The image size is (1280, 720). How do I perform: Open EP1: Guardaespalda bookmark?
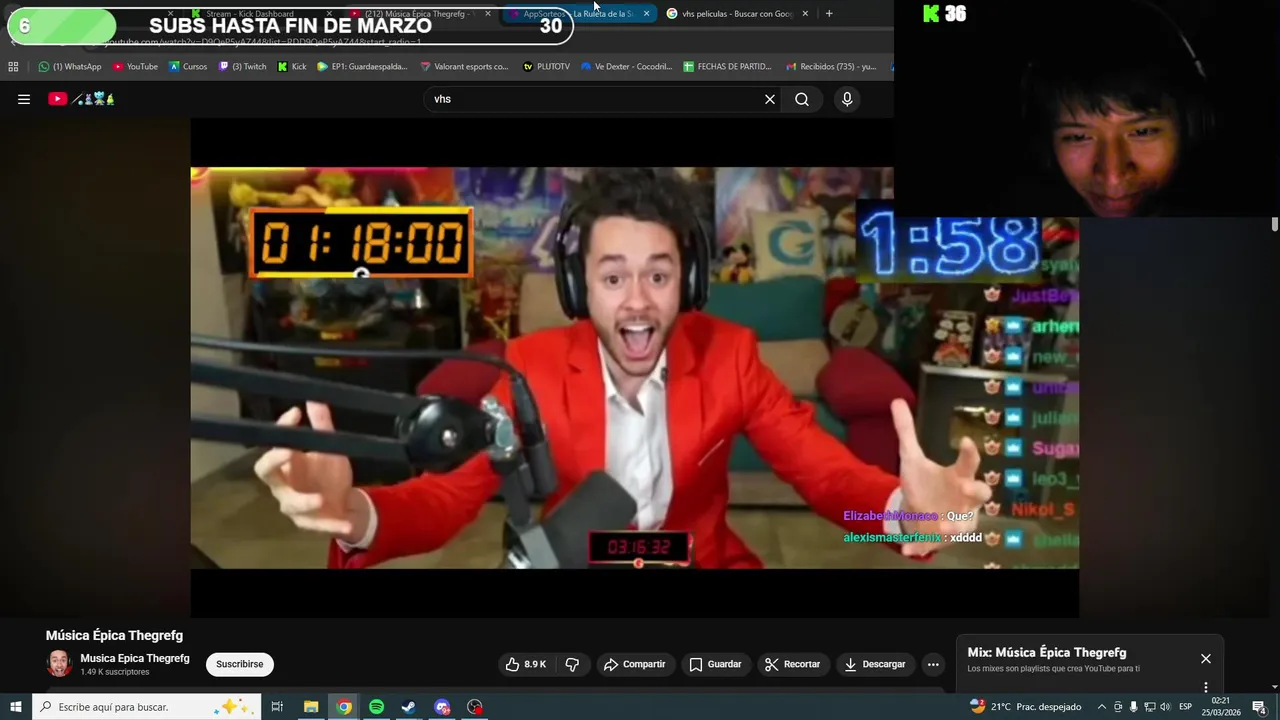click(x=362, y=67)
